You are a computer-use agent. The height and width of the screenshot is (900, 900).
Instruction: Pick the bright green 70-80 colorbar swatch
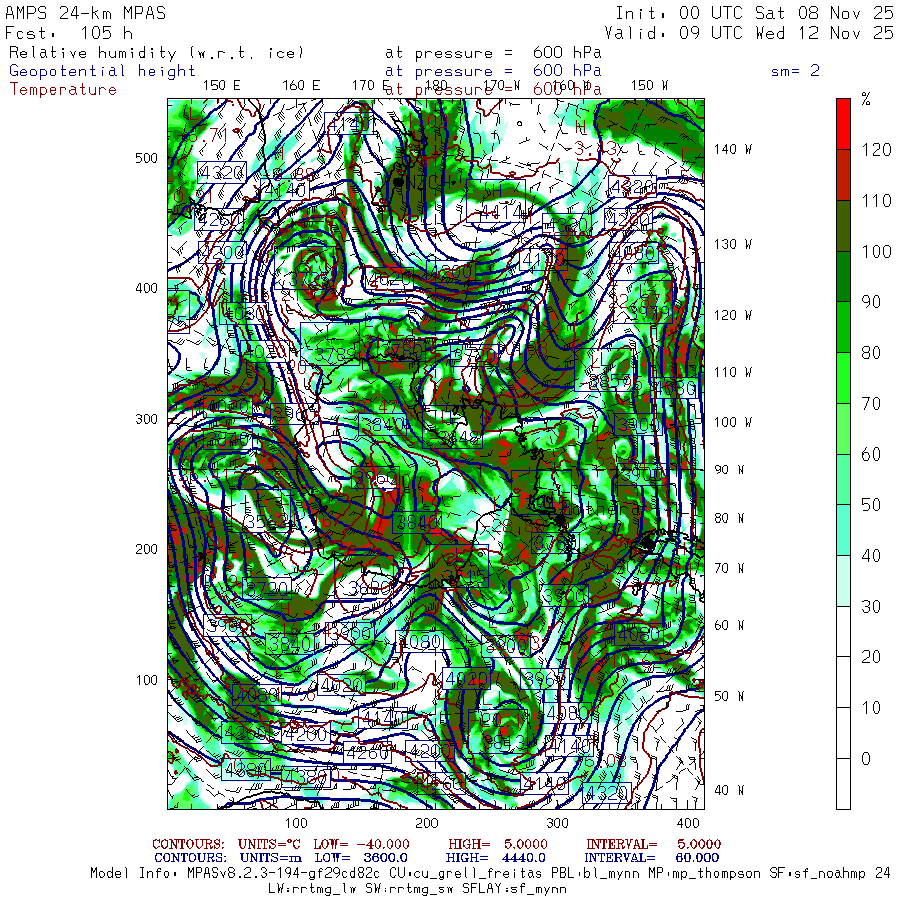[843, 378]
